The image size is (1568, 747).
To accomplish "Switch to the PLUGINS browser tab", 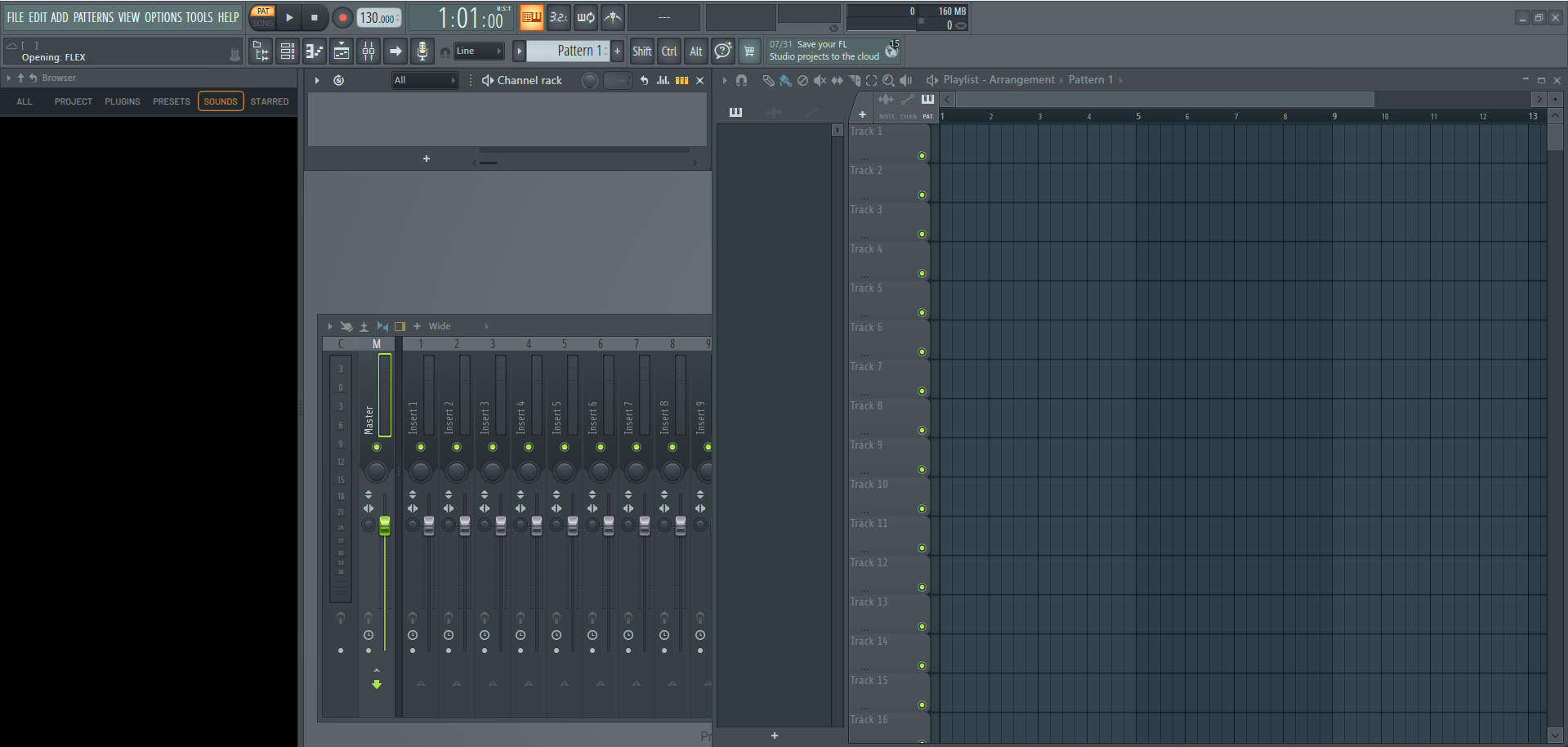I will pyautogui.click(x=123, y=101).
